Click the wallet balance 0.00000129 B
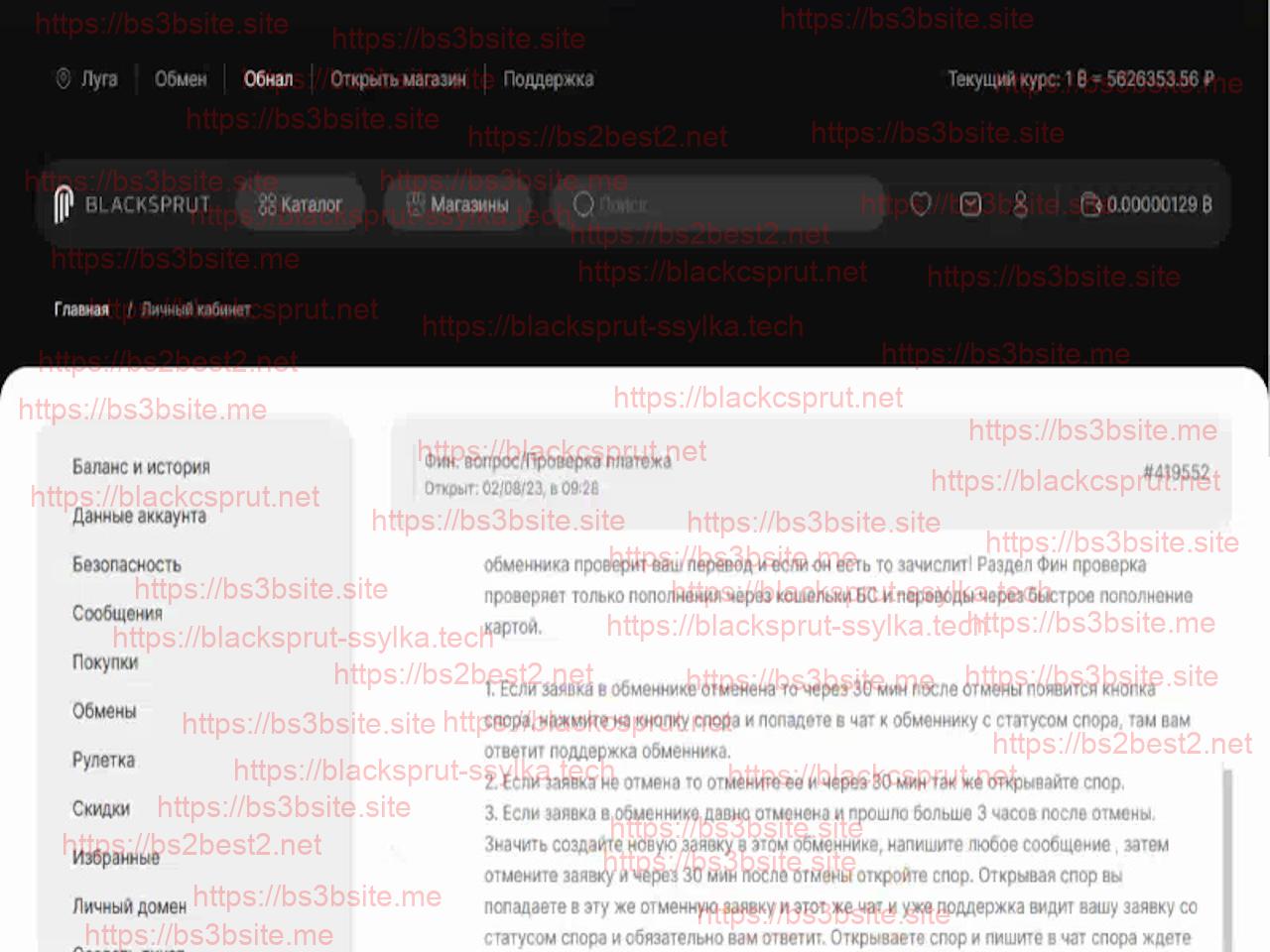The height and width of the screenshot is (952, 1270). tap(1146, 204)
